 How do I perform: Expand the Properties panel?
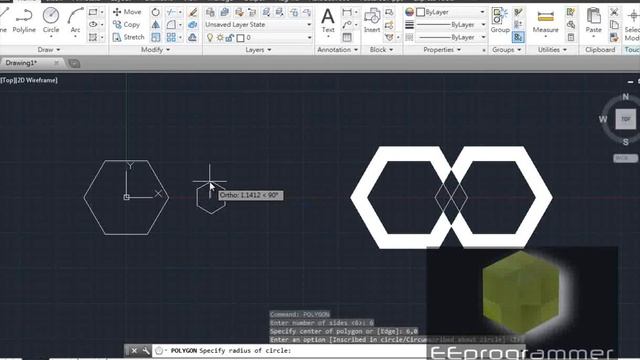[442, 50]
